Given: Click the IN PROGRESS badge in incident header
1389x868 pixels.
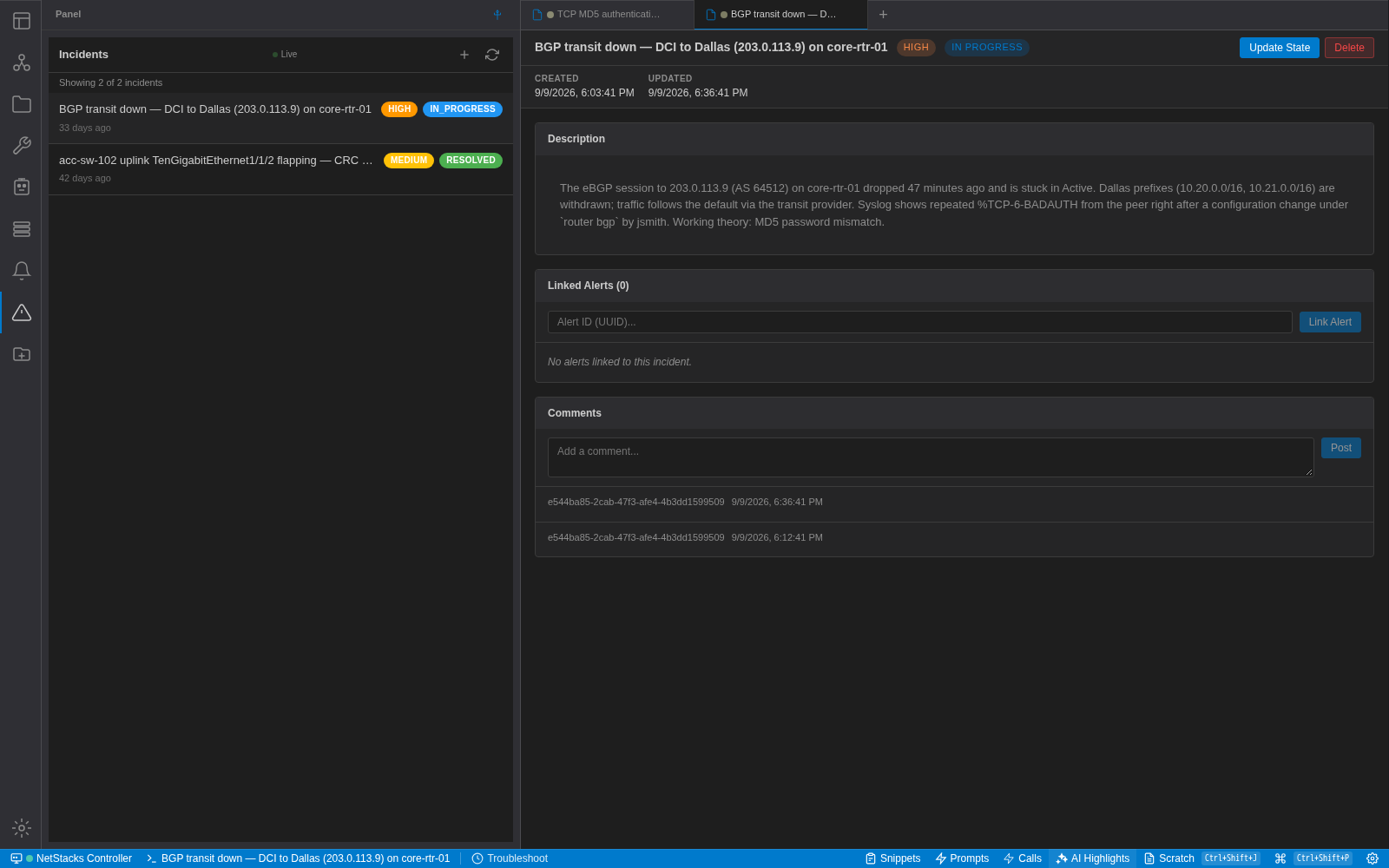Looking at the screenshot, I should point(987,48).
